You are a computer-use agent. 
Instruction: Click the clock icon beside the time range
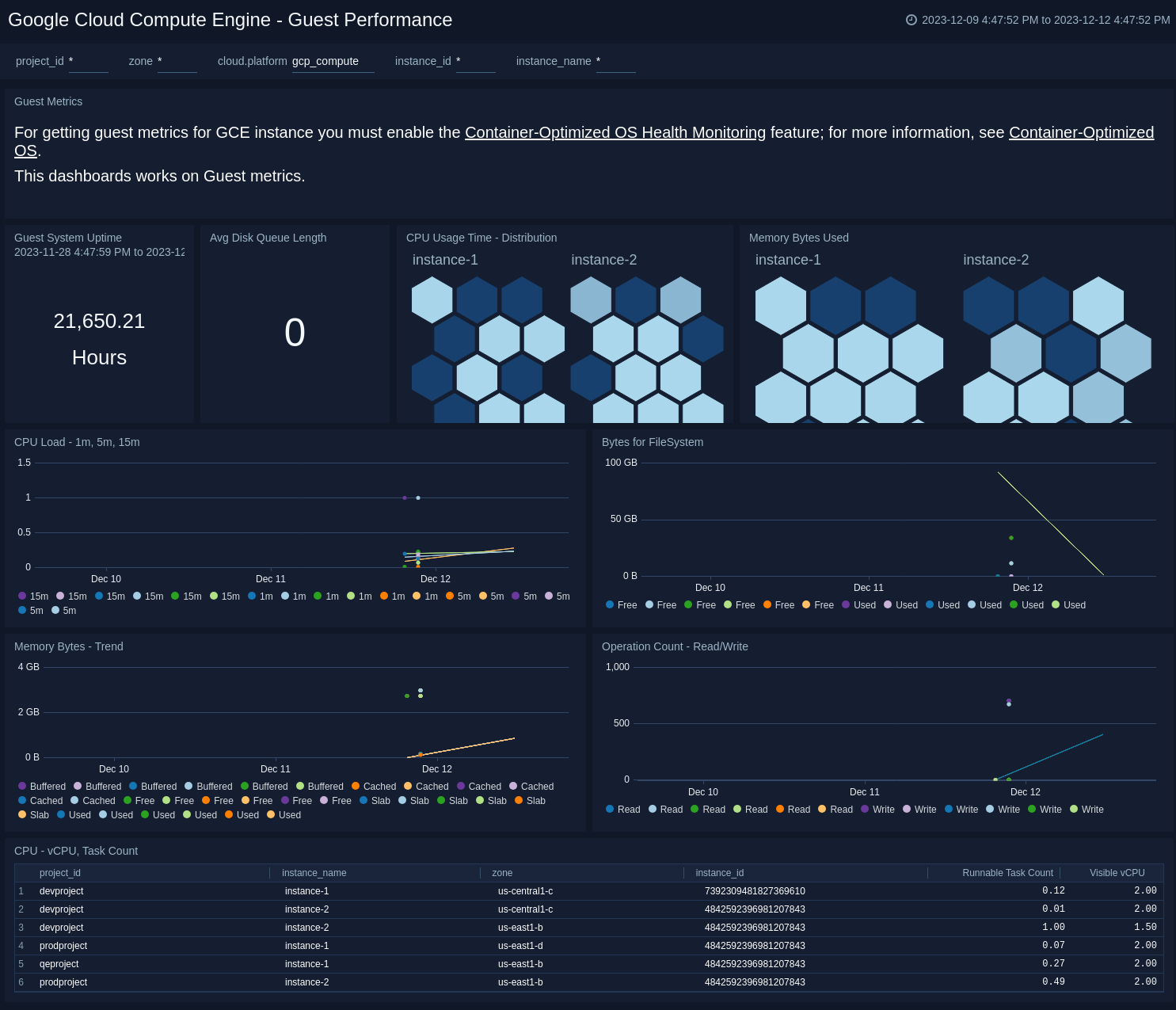pos(911,20)
